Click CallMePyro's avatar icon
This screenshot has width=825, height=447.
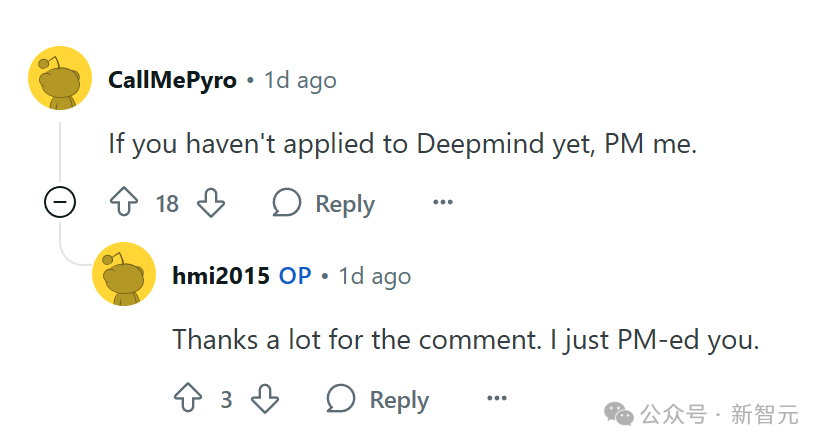[x=60, y=78]
